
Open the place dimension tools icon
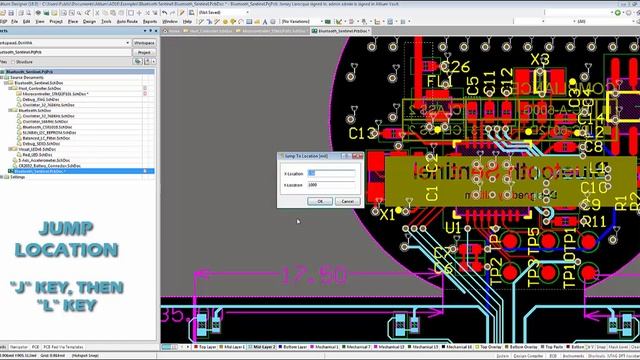pos(377,21)
